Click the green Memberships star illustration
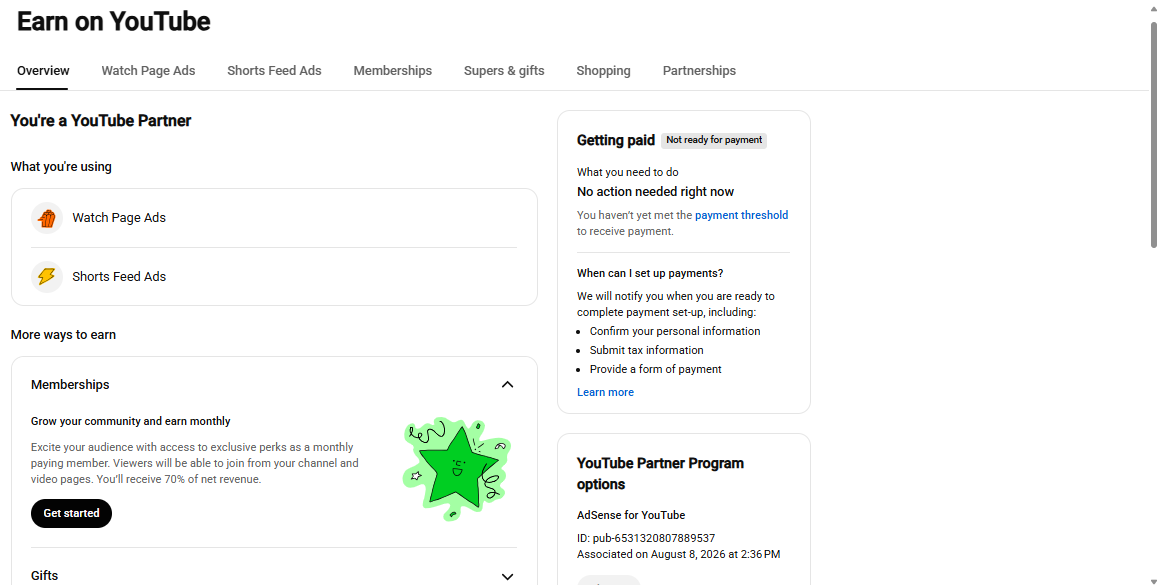The image size is (1158, 585). click(457, 468)
